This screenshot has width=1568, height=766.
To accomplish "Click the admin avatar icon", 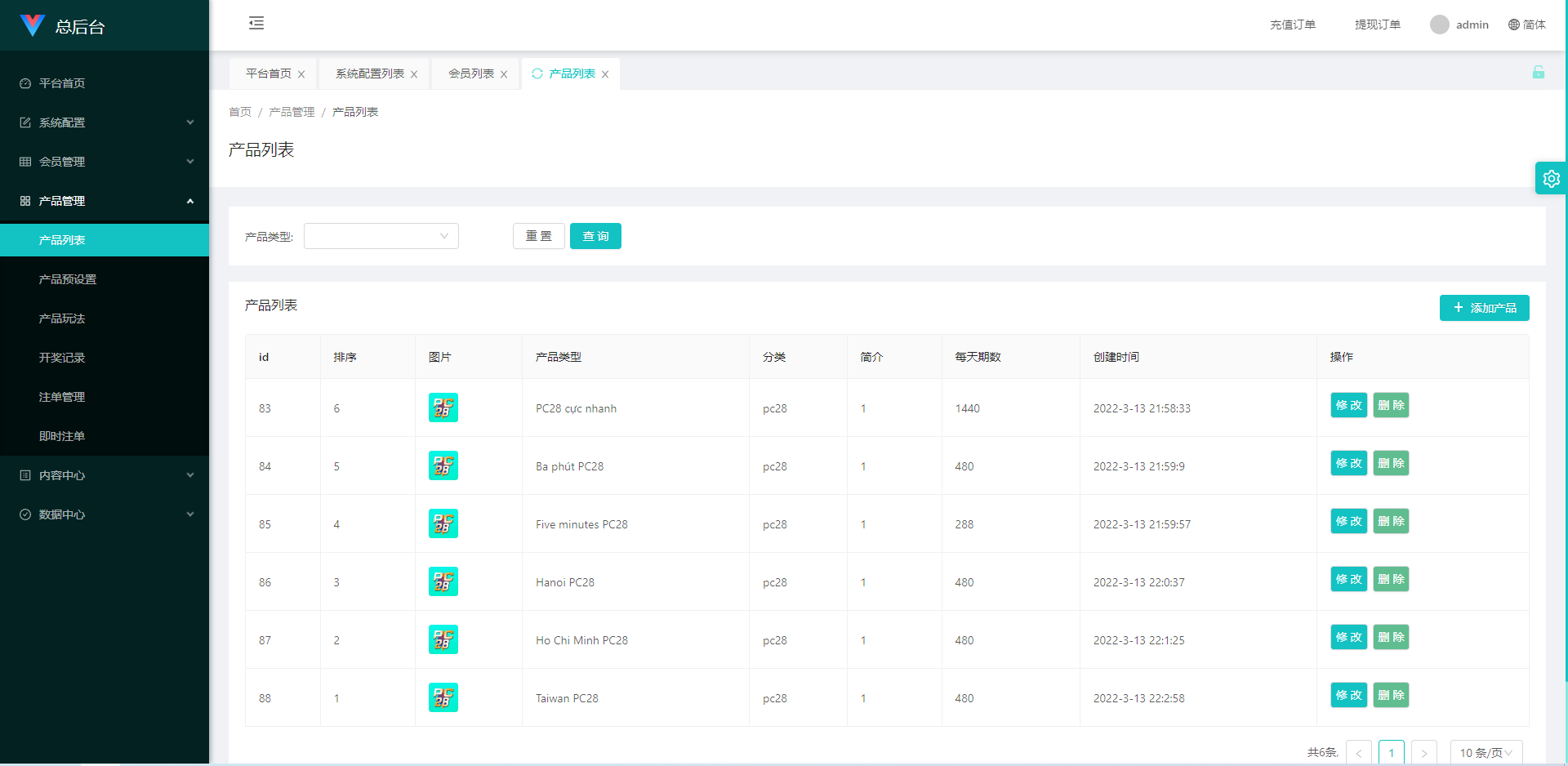I will (x=1439, y=24).
